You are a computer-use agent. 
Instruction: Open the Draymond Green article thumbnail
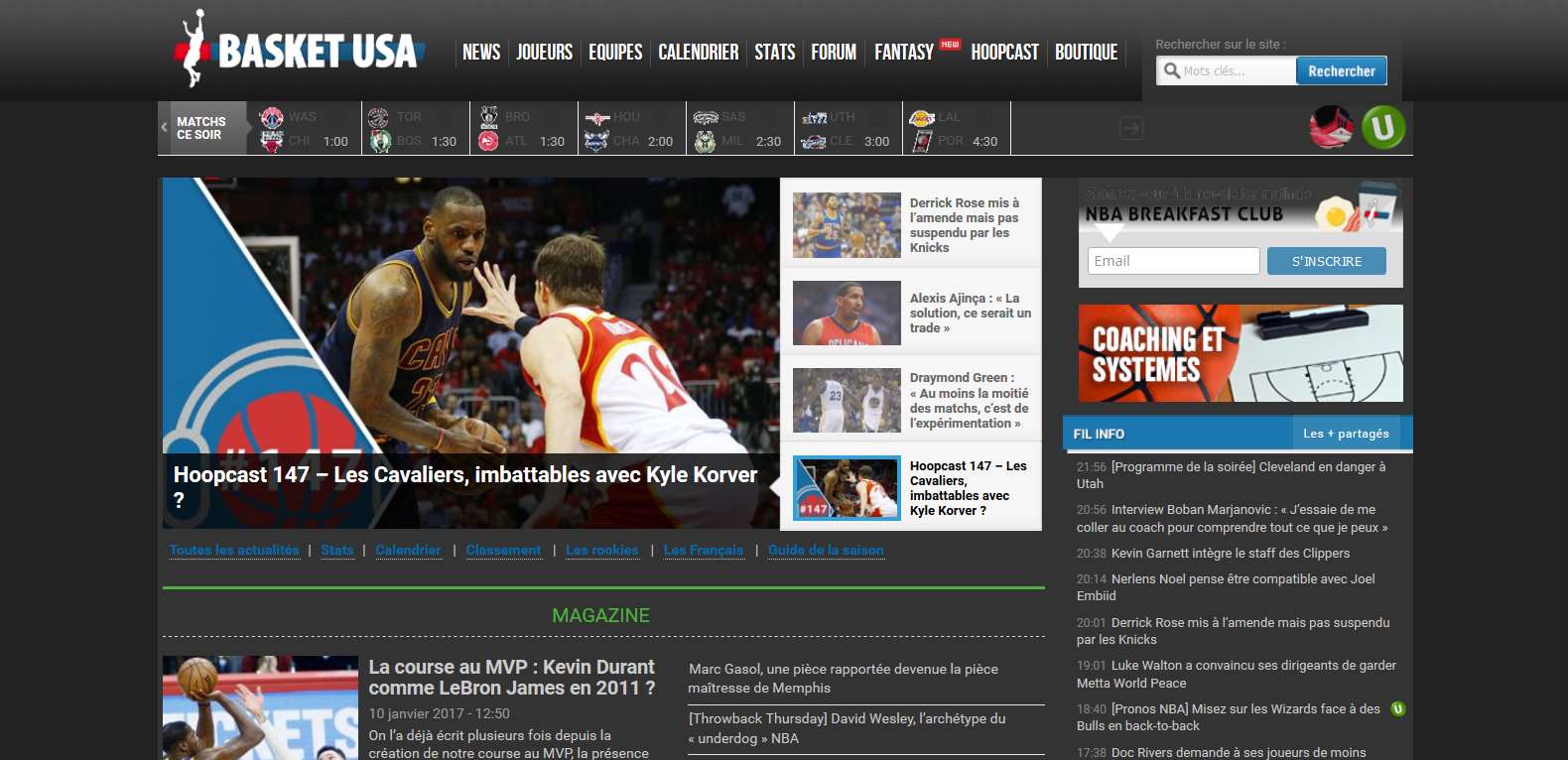point(847,400)
